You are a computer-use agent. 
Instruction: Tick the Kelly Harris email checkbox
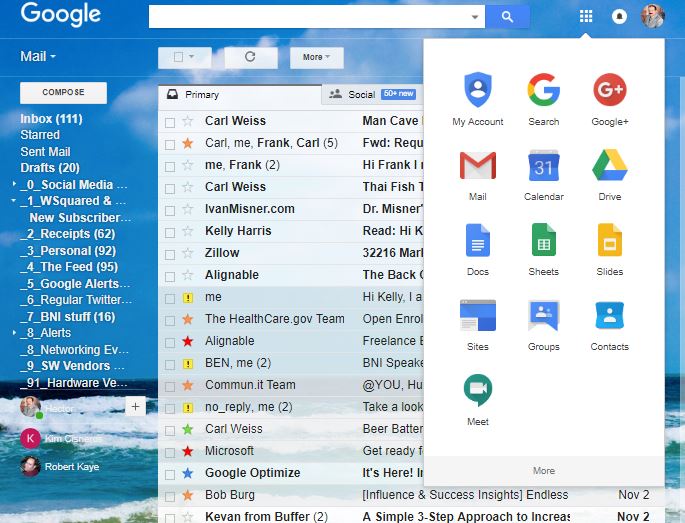pyautogui.click(x=170, y=232)
